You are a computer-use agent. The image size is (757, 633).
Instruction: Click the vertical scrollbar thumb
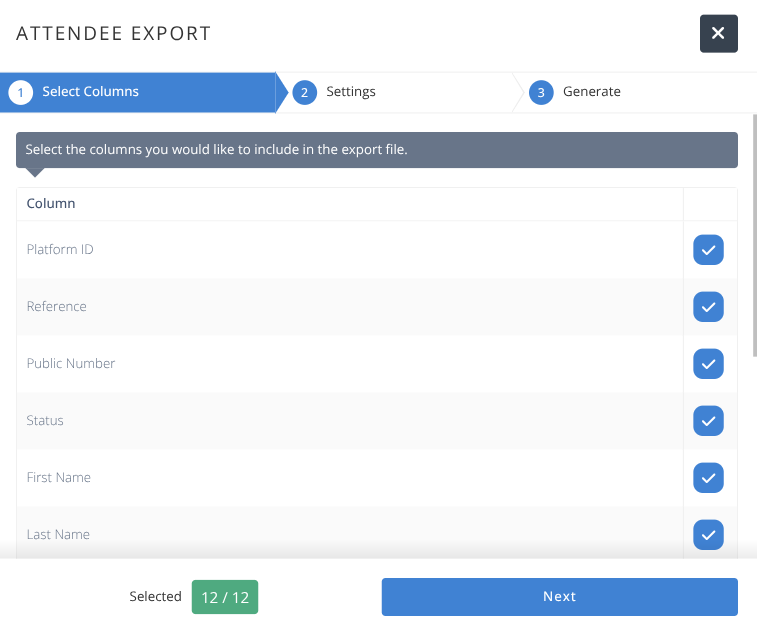[x=755, y=236]
